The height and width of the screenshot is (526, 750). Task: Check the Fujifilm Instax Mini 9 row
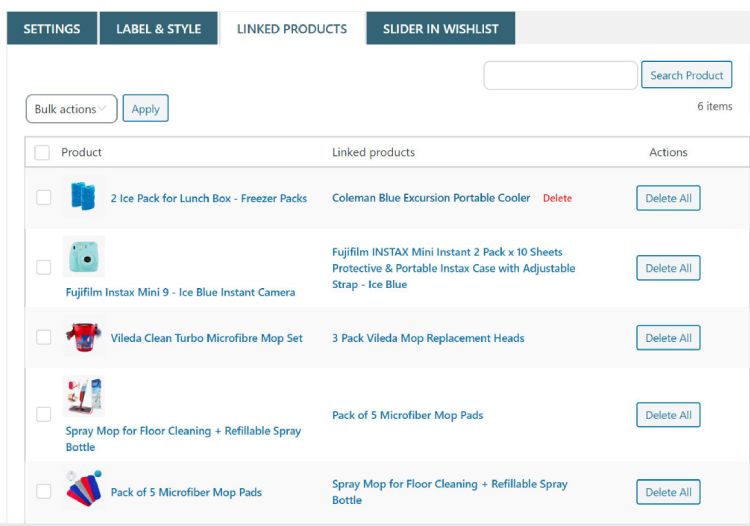(44, 267)
